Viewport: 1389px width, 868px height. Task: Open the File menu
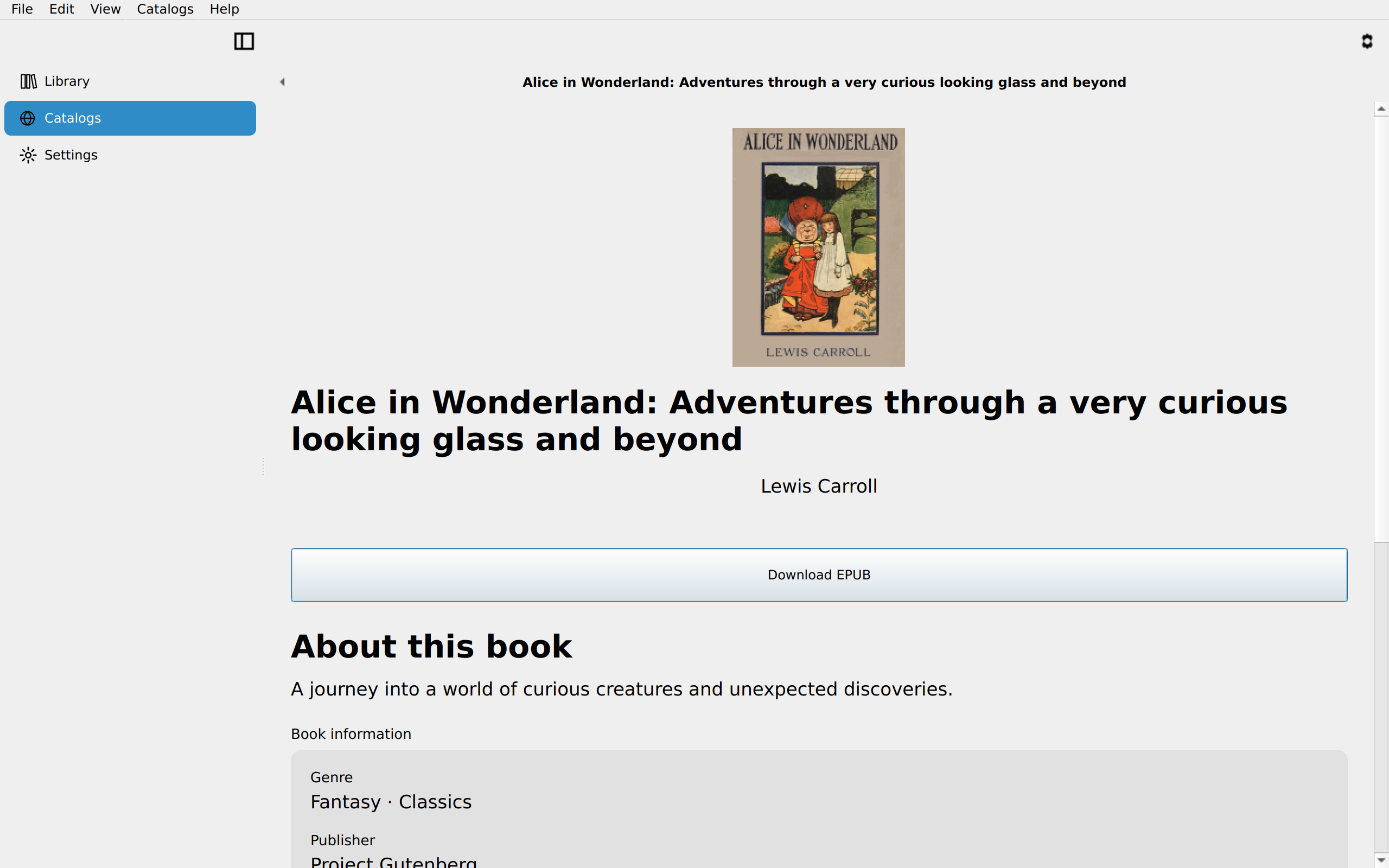click(x=22, y=9)
